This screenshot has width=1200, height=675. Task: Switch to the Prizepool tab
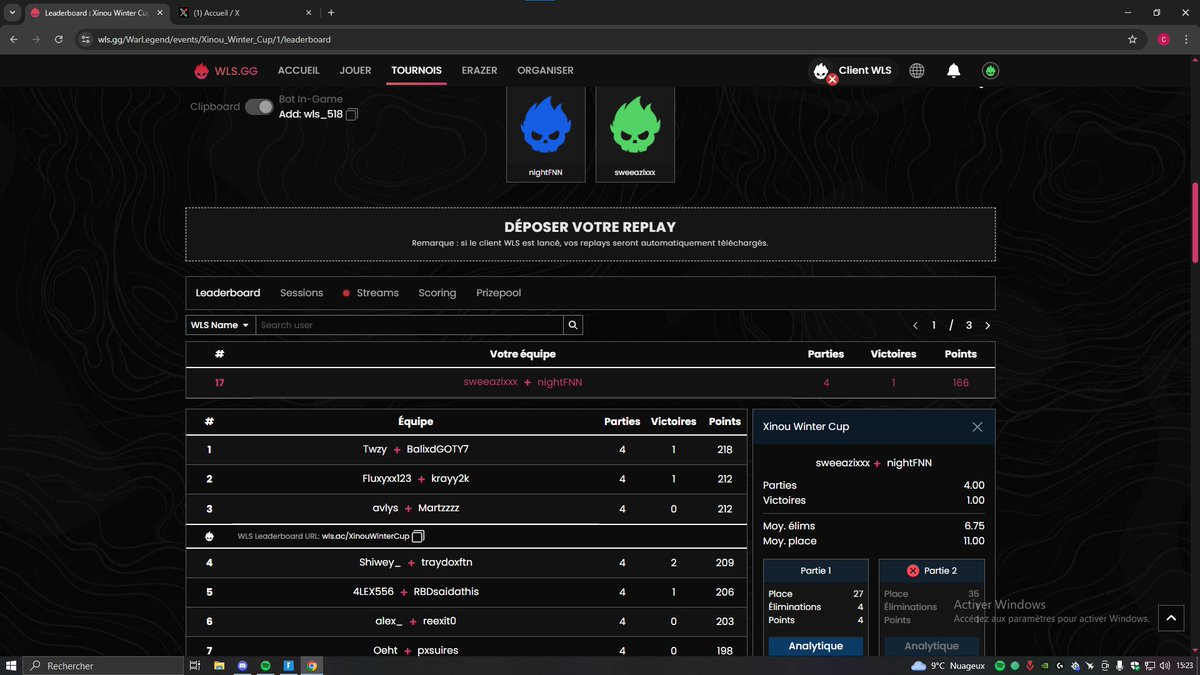498,293
